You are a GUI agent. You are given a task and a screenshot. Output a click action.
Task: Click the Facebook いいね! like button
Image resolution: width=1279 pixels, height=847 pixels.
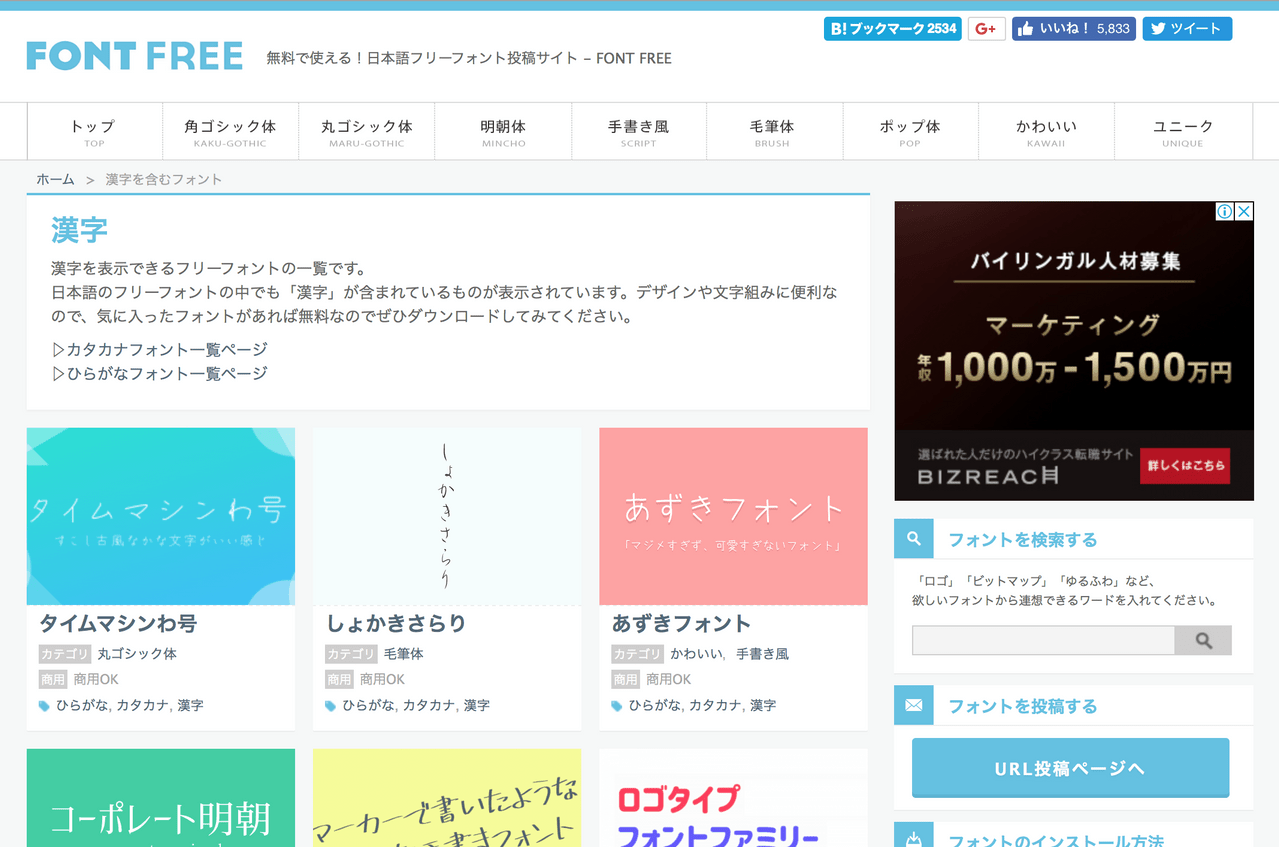tap(1073, 29)
